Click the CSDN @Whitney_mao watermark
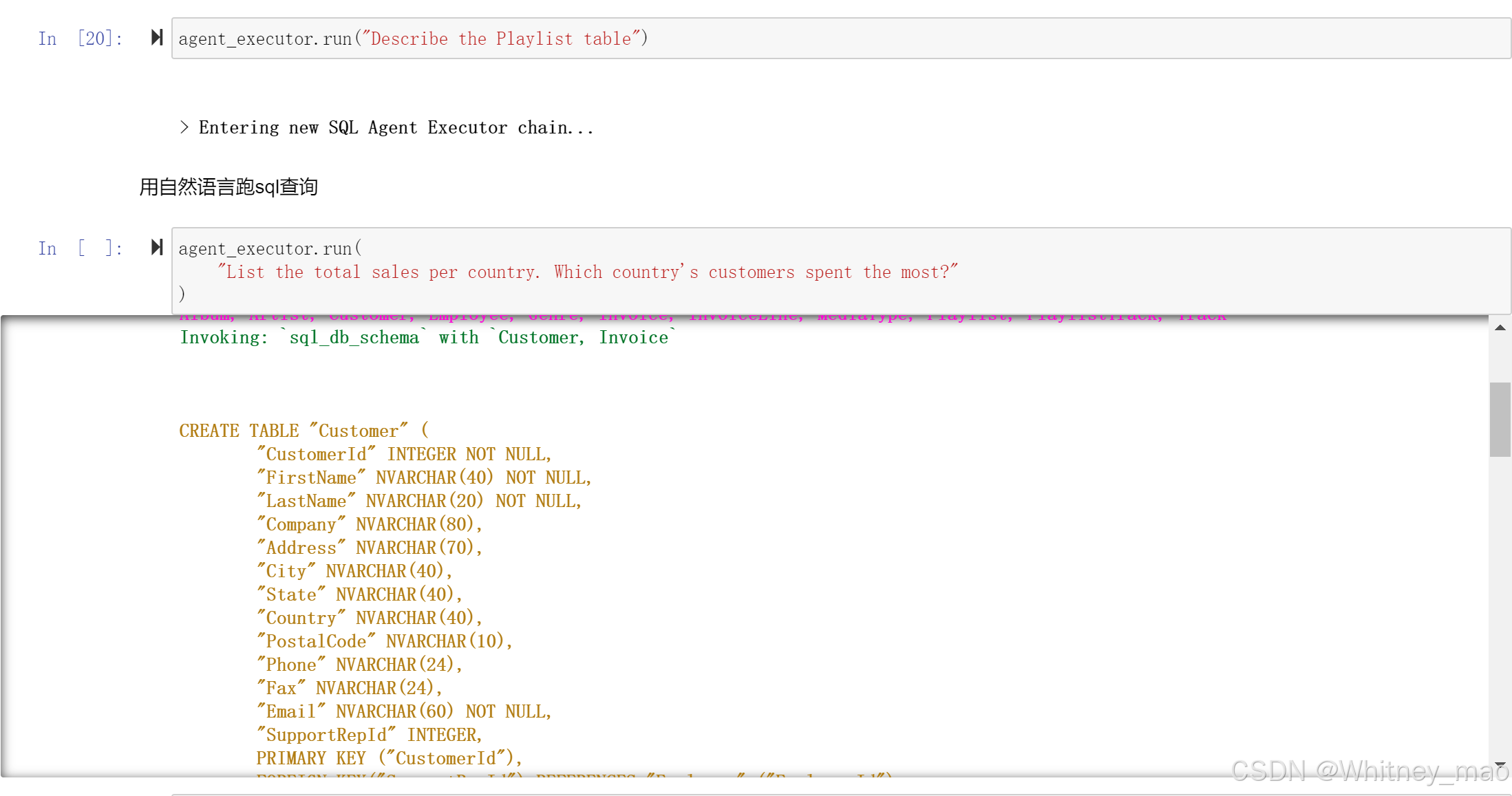This screenshot has height=796, width=1512. pyautogui.click(x=1369, y=771)
